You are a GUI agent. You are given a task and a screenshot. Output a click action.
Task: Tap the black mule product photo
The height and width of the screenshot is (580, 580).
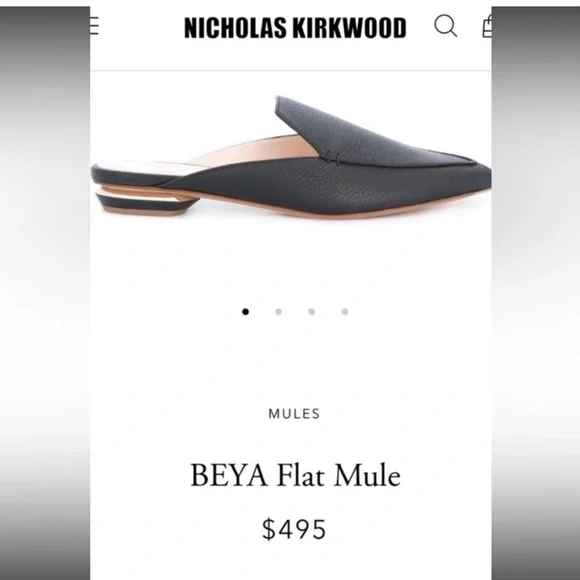[291, 158]
